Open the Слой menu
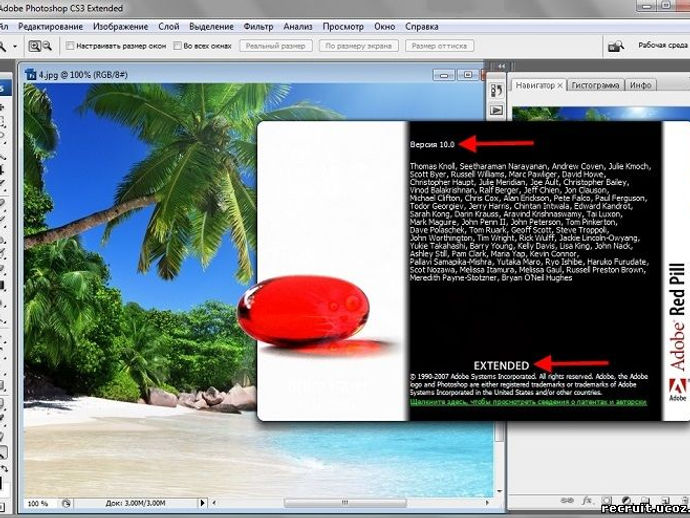Screen dimensions: 690x518 tap(169, 27)
